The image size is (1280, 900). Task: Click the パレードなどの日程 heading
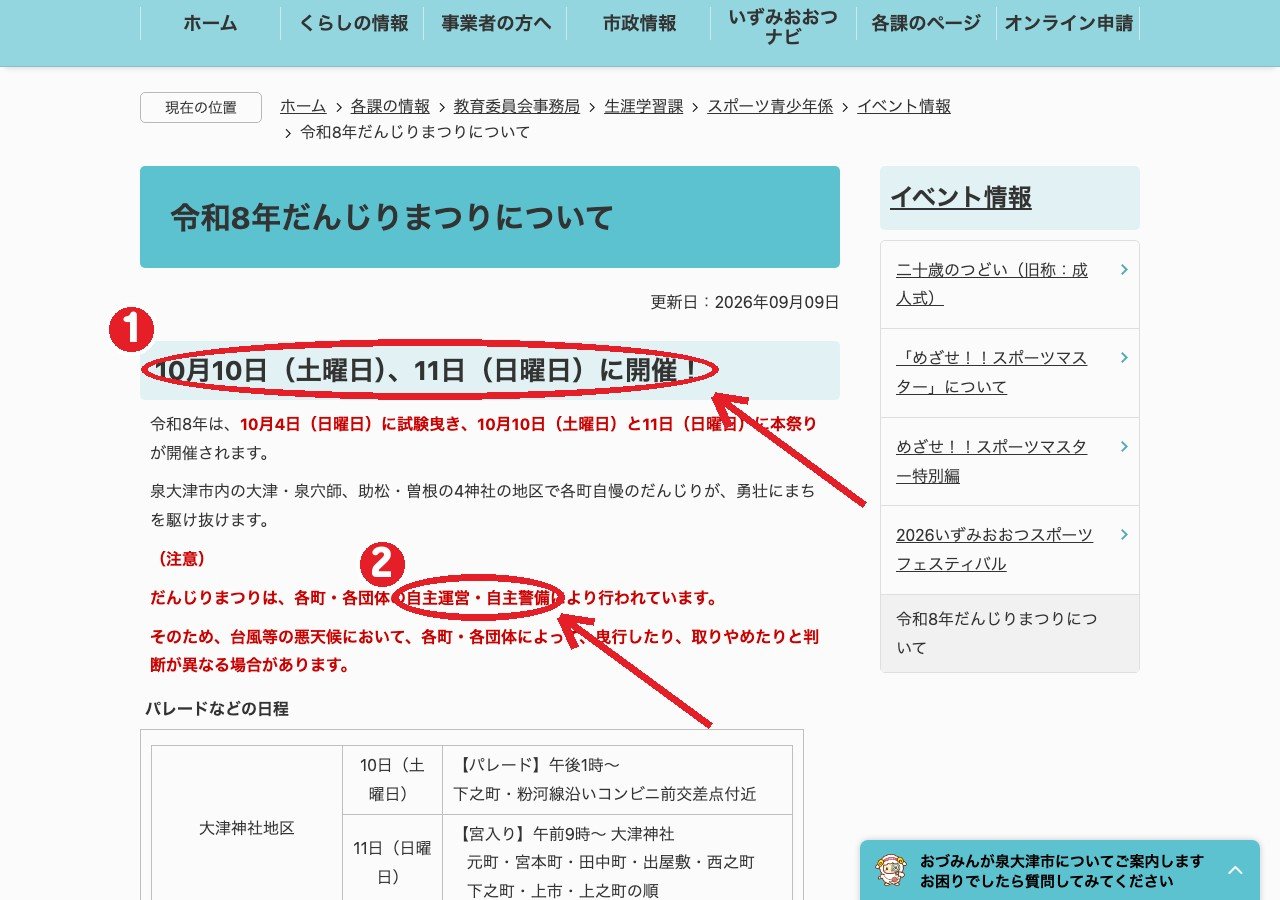point(217,709)
